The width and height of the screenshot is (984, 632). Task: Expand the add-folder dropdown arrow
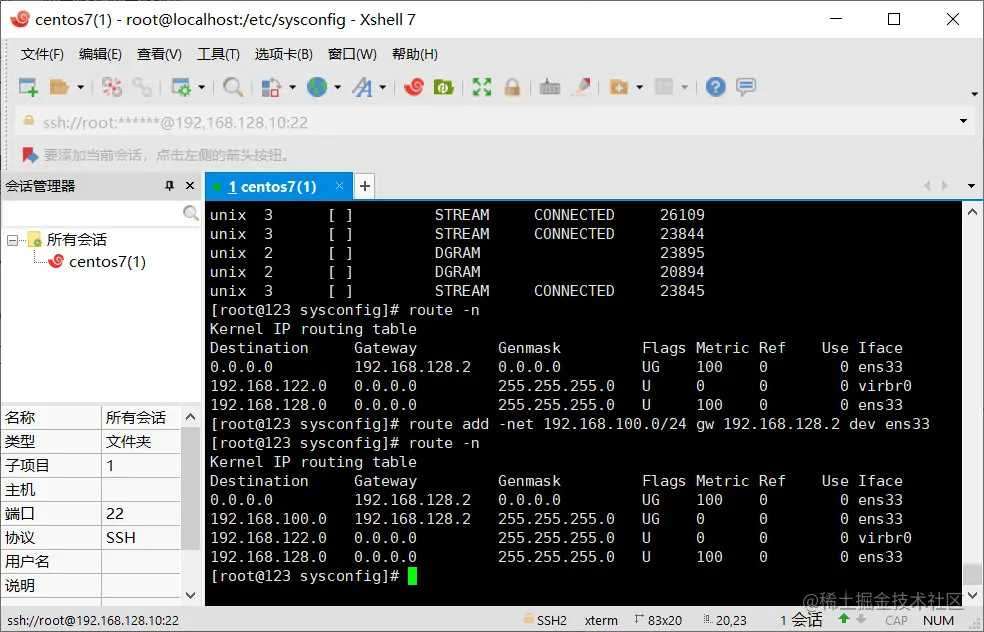pyautogui.click(x=639, y=87)
